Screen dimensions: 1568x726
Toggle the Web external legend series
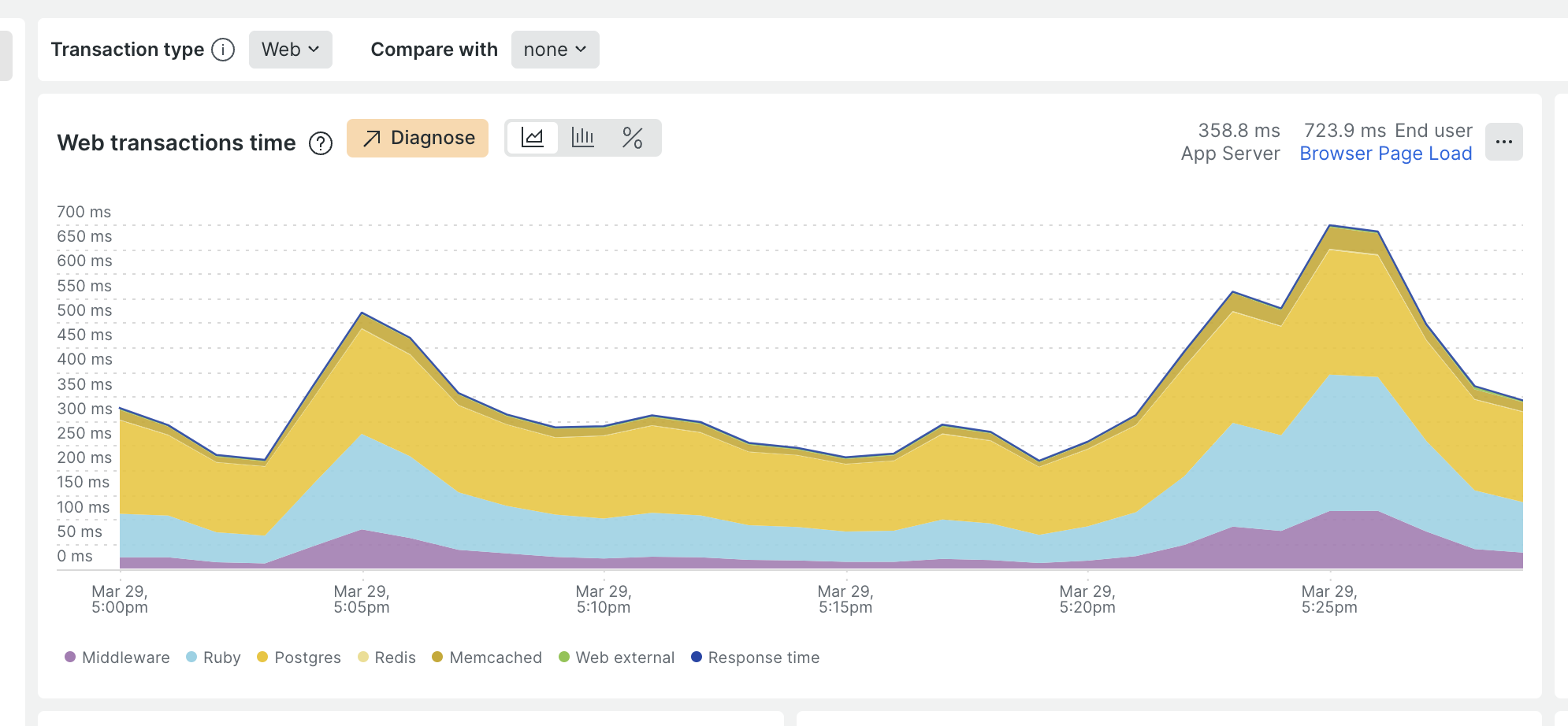click(617, 657)
